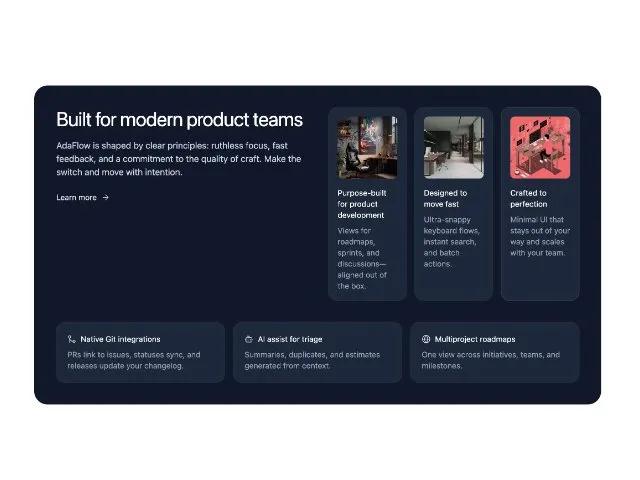The height and width of the screenshot is (480, 640).
Task: Click the Native Git integrations heading
Action: click(x=120, y=339)
